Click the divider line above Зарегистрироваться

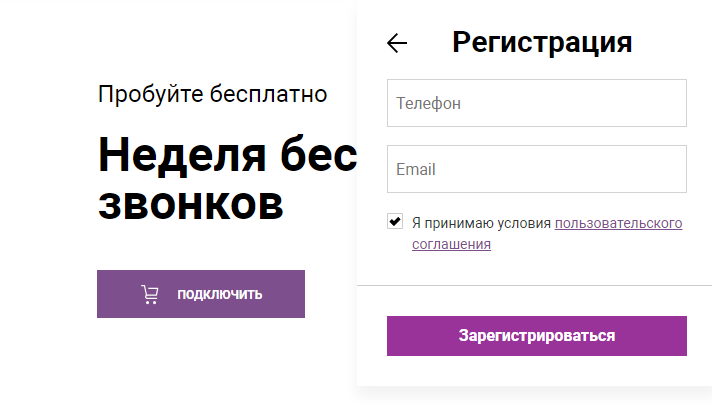click(536, 286)
